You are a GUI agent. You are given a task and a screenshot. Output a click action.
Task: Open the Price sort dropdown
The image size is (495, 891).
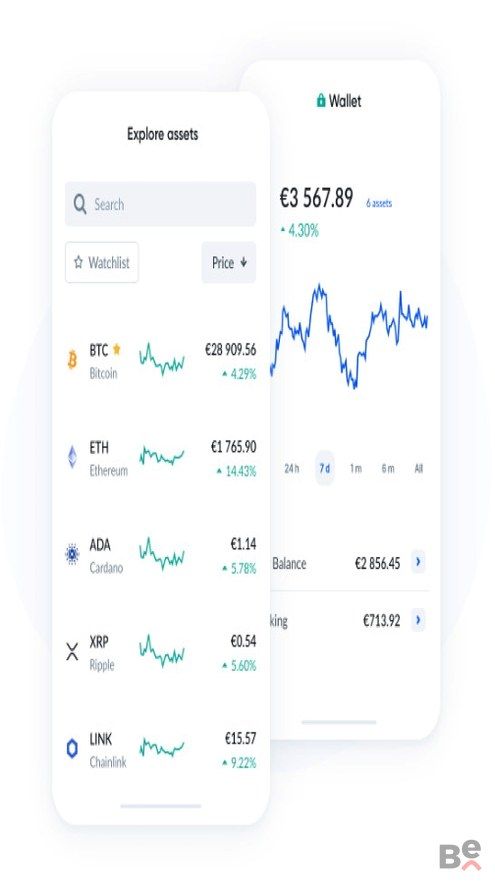tap(229, 263)
